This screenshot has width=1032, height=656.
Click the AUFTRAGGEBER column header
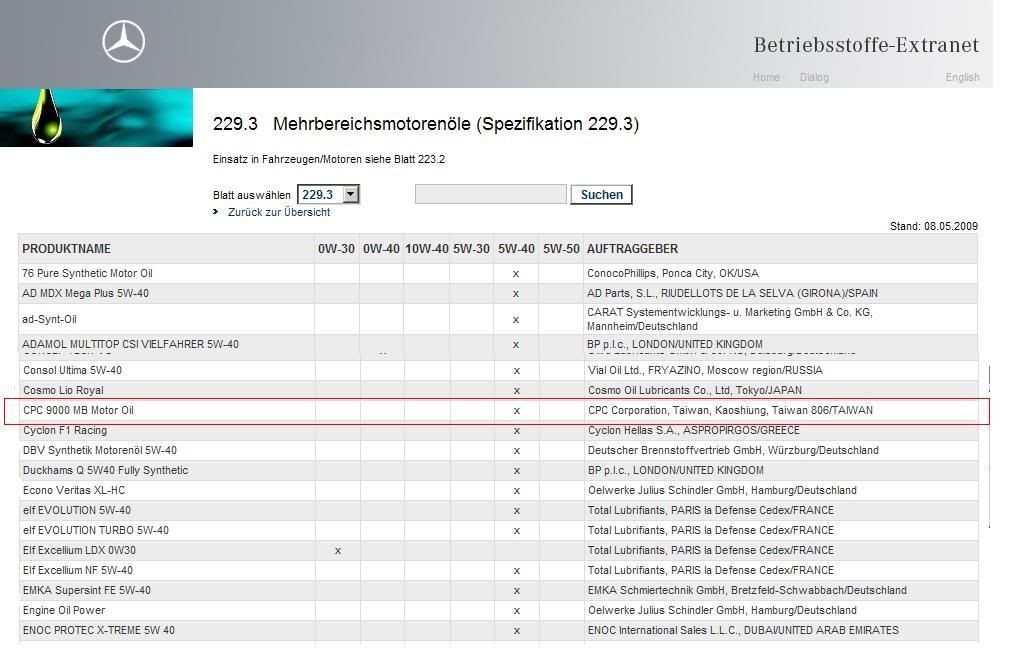pos(632,249)
